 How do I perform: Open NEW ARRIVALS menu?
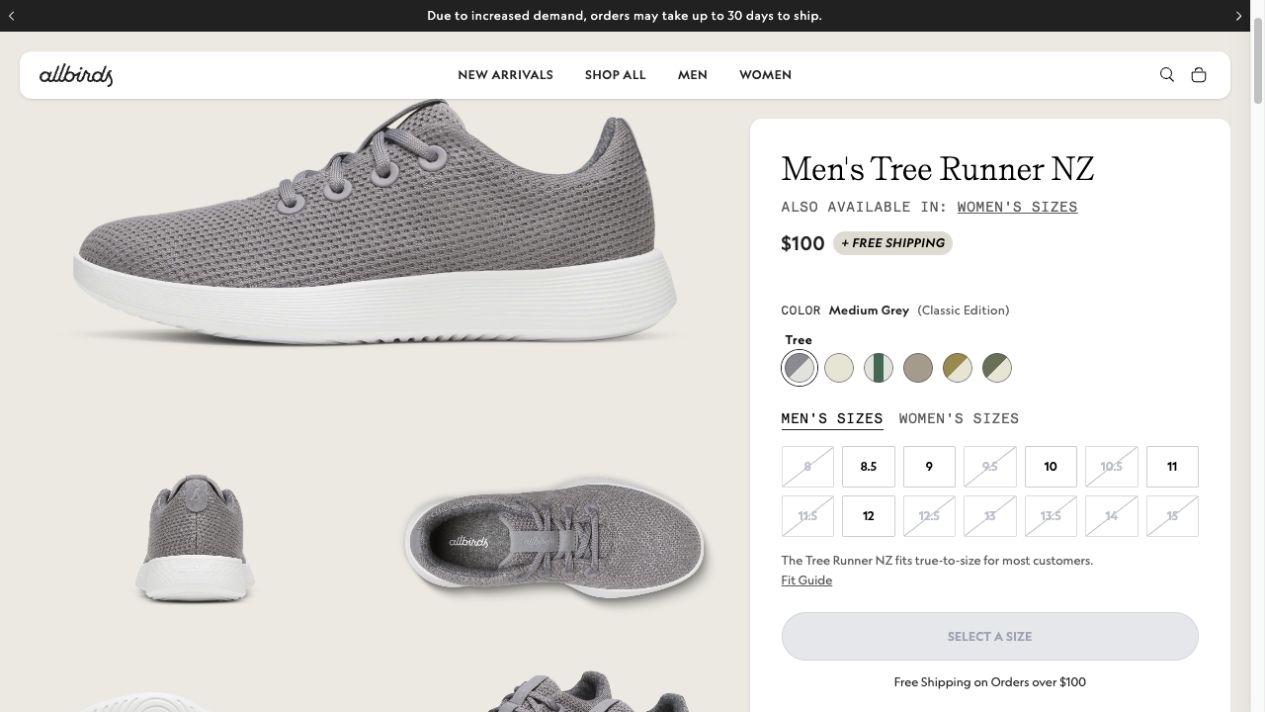(505, 75)
